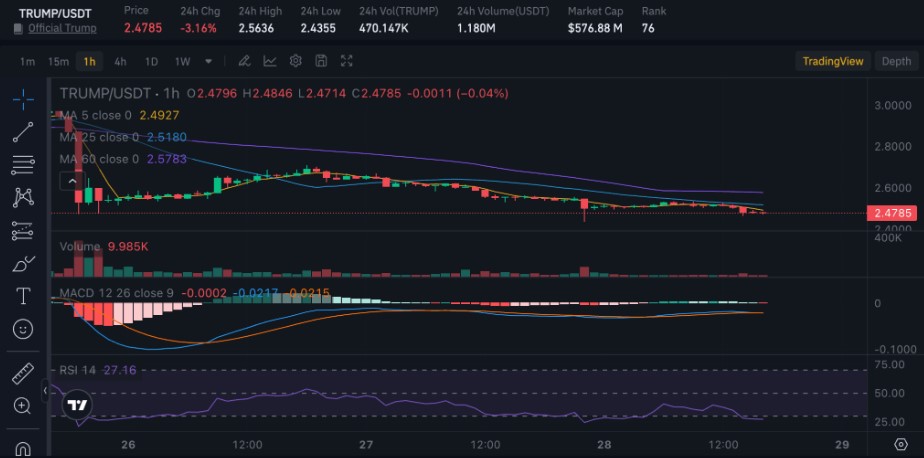Open drawing tools pencil icon in top toolbar
The height and width of the screenshot is (458, 924).
point(244,61)
